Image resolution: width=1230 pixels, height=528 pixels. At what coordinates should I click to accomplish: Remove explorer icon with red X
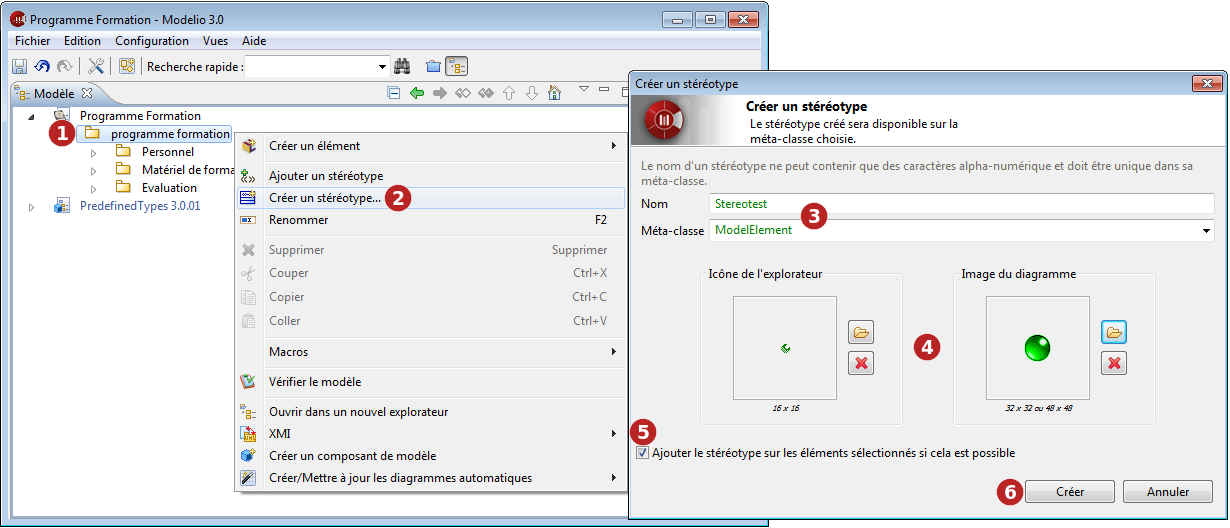[861, 363]
